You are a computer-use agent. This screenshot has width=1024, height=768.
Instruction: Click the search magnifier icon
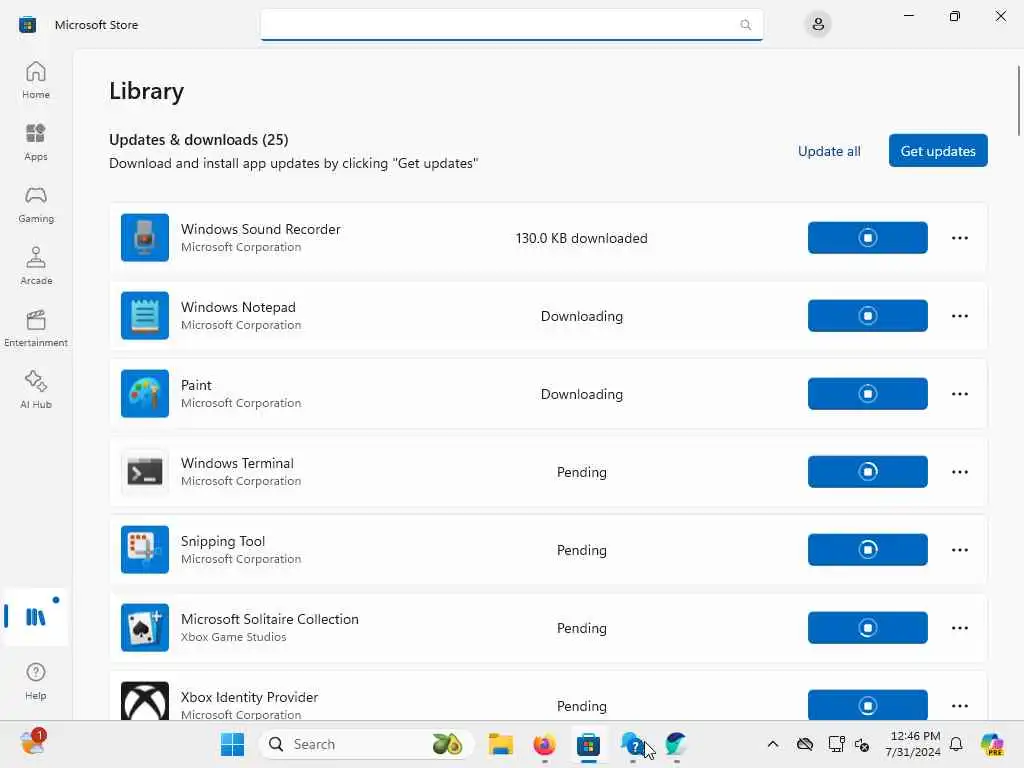pyautogui.click(x=745, y=25)
